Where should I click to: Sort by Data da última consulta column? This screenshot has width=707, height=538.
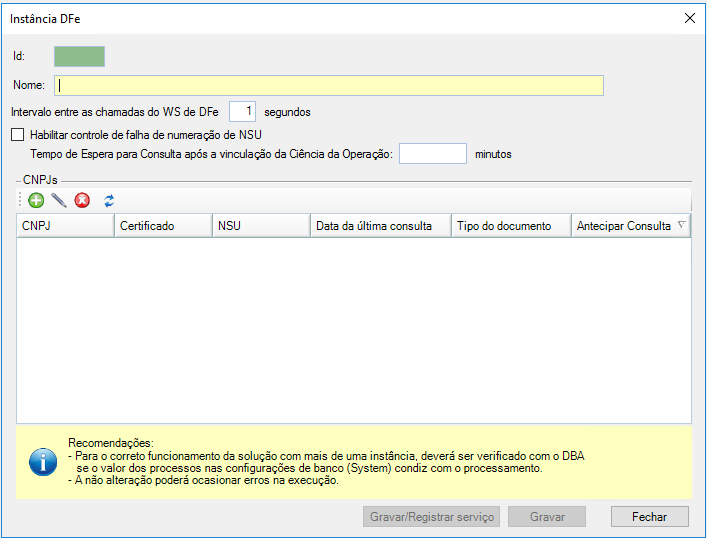click(381, 226)
